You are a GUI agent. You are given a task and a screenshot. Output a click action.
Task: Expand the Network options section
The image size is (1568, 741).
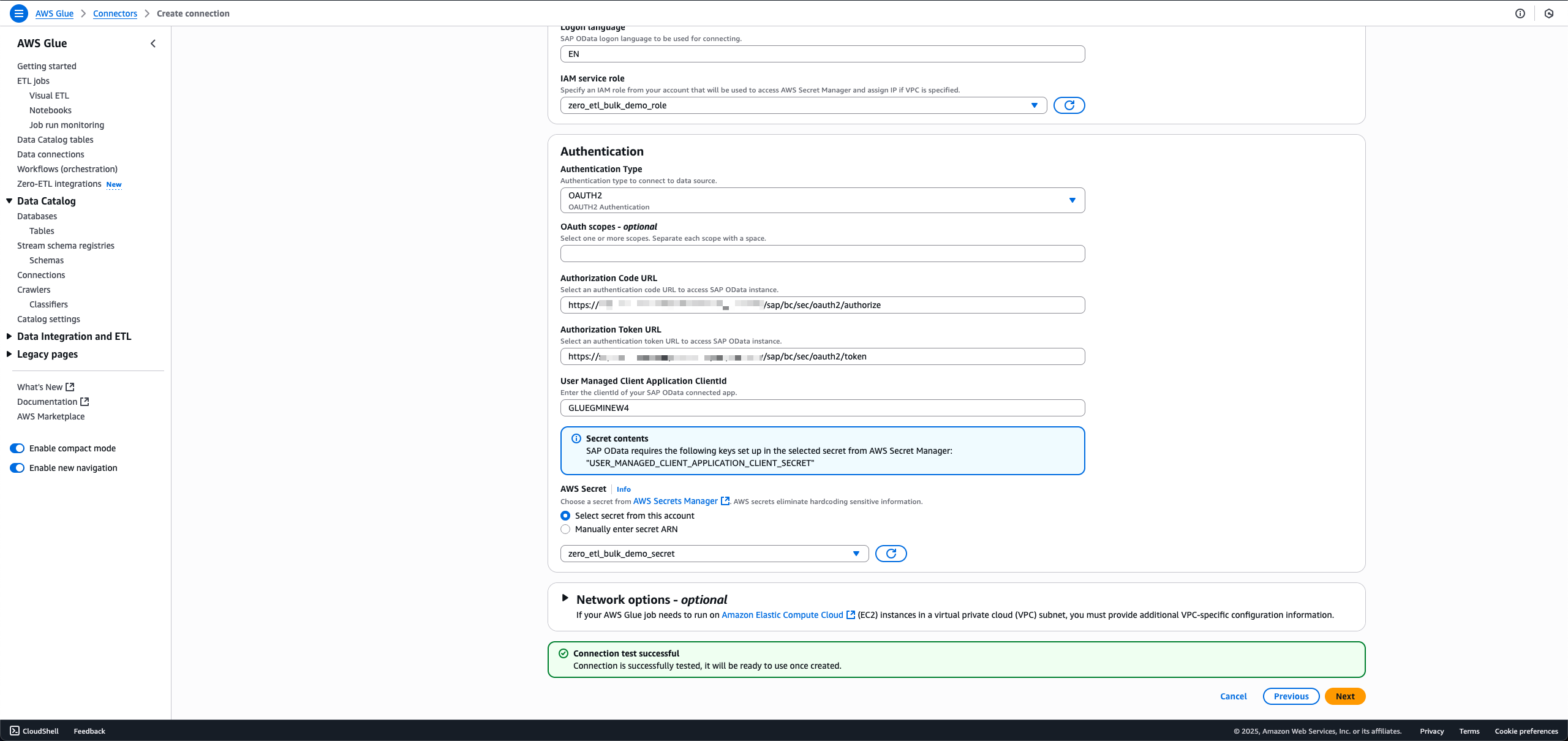tap(565, 598)
